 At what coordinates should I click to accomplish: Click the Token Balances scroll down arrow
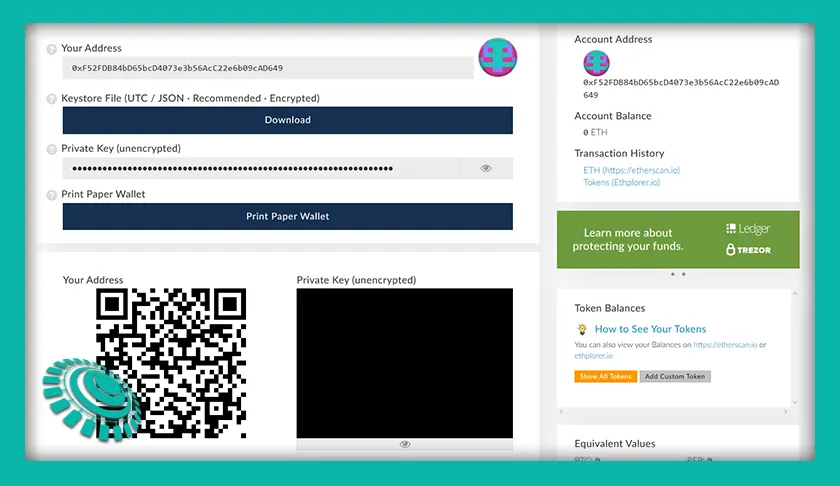coord(795,402)
